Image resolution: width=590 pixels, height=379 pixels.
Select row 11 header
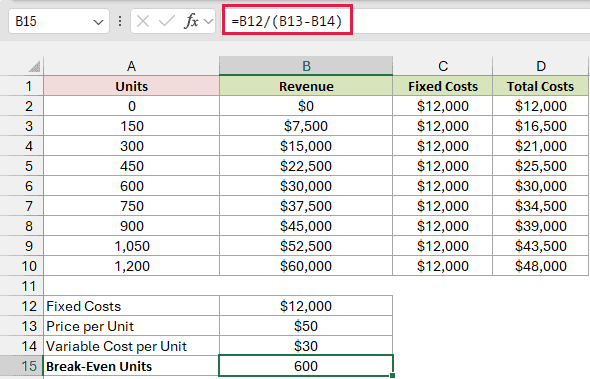coord(21,286)
